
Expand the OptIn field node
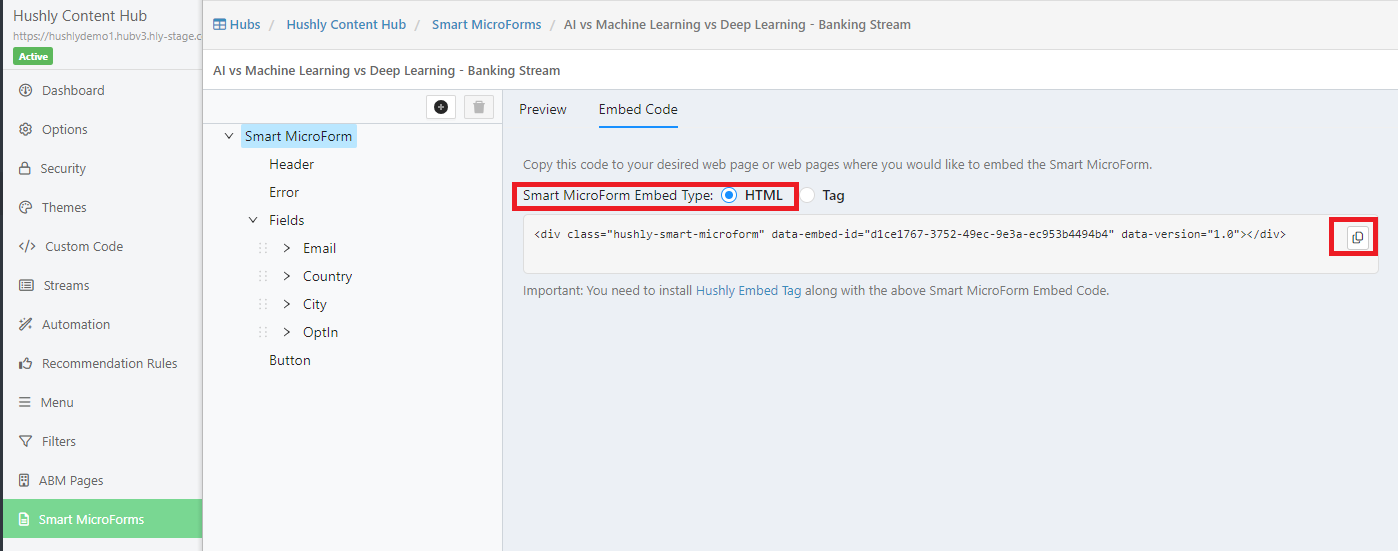(x=287, y=332)
